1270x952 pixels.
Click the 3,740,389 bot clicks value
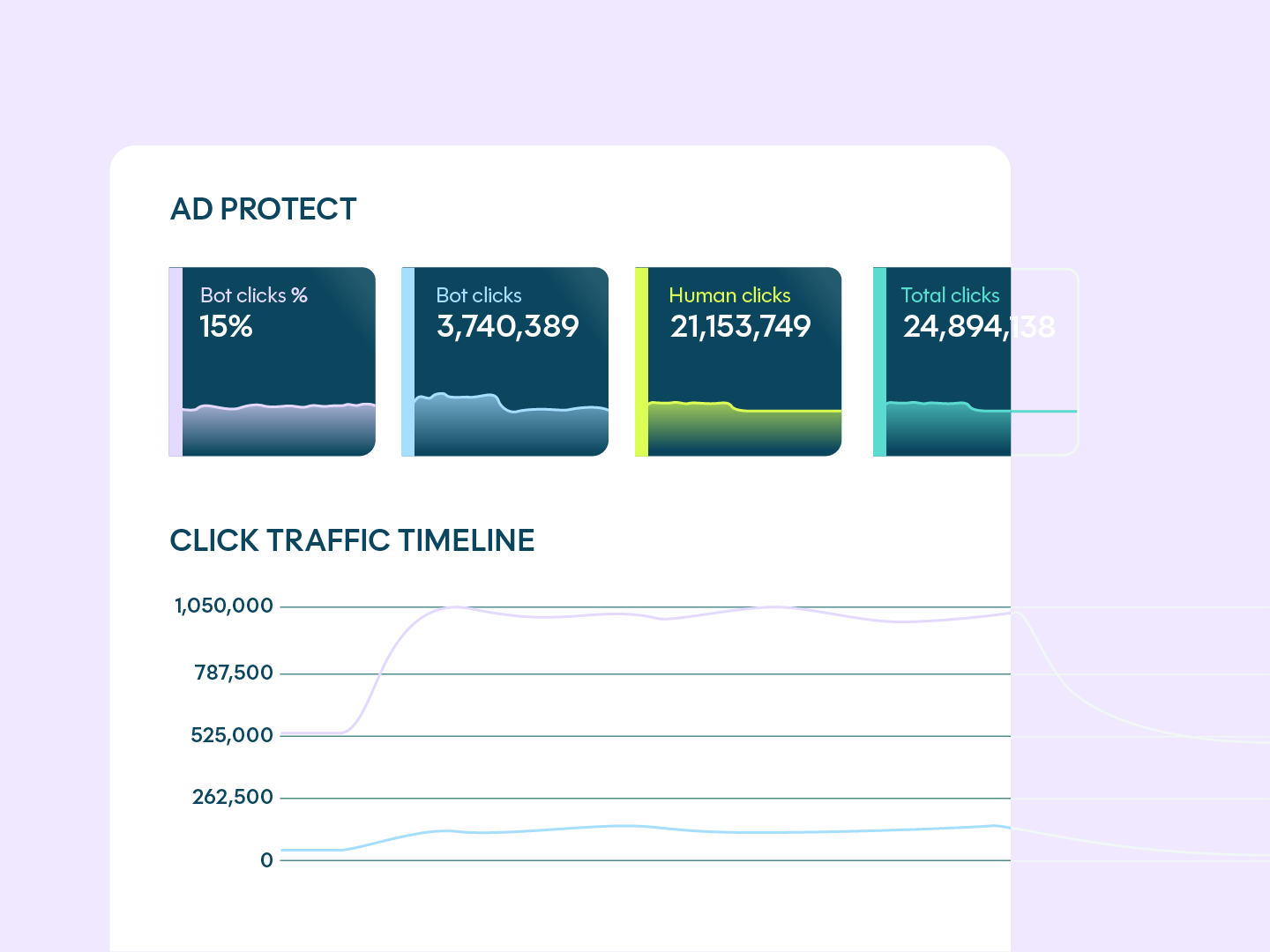[x=507, y=327]
